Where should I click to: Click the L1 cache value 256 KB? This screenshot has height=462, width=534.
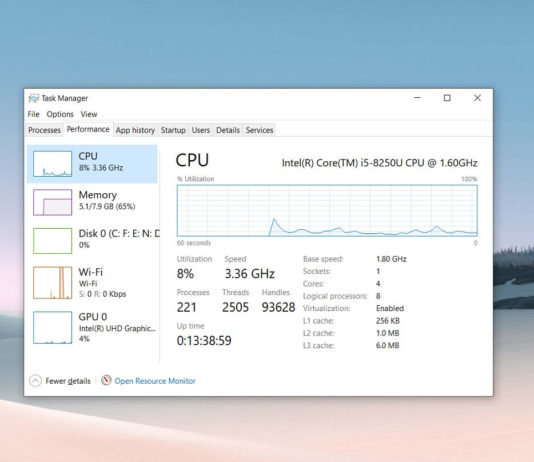[x=388, y=321]
